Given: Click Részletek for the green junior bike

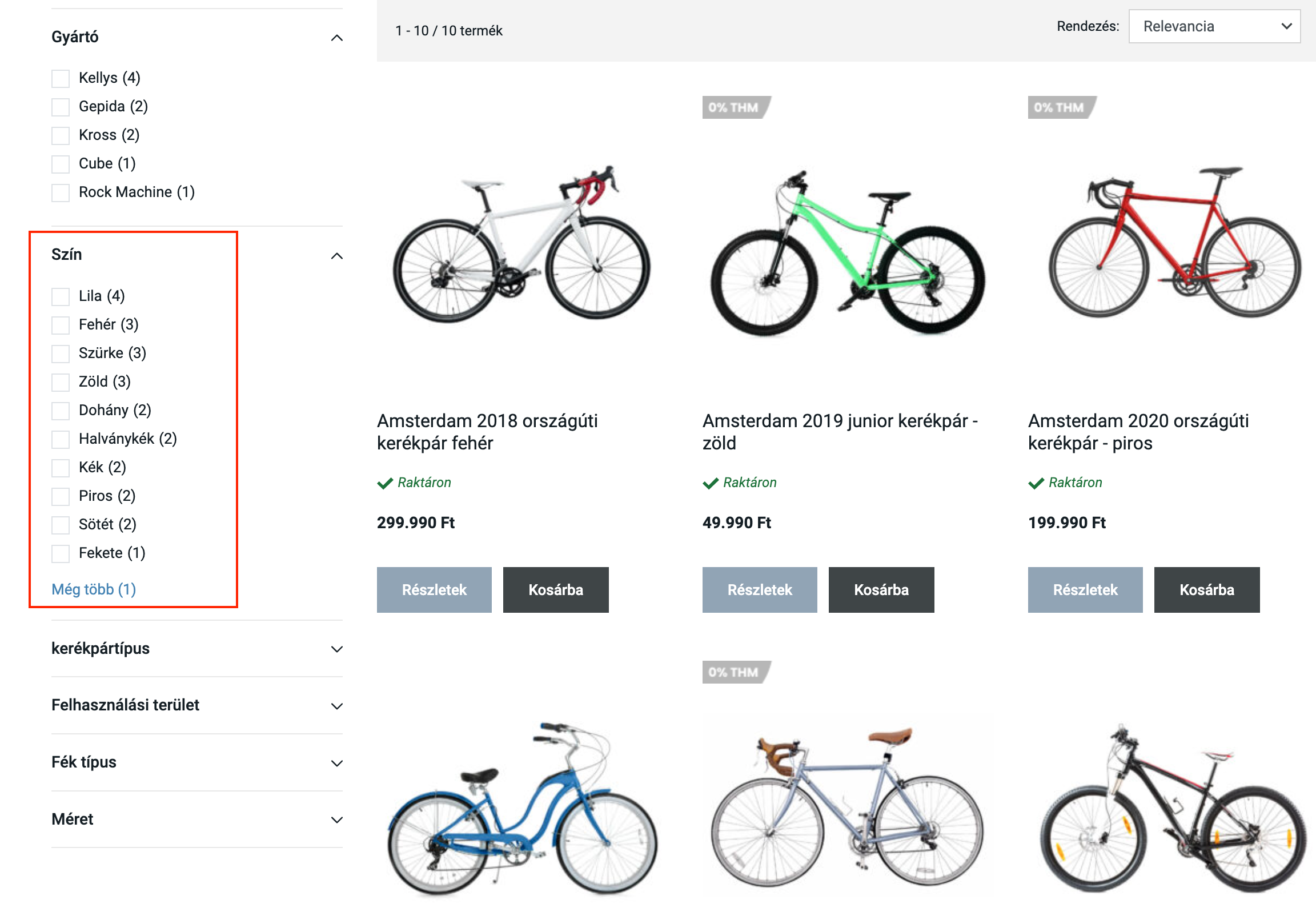Looking at the screenshot, I should click(759, 590).
